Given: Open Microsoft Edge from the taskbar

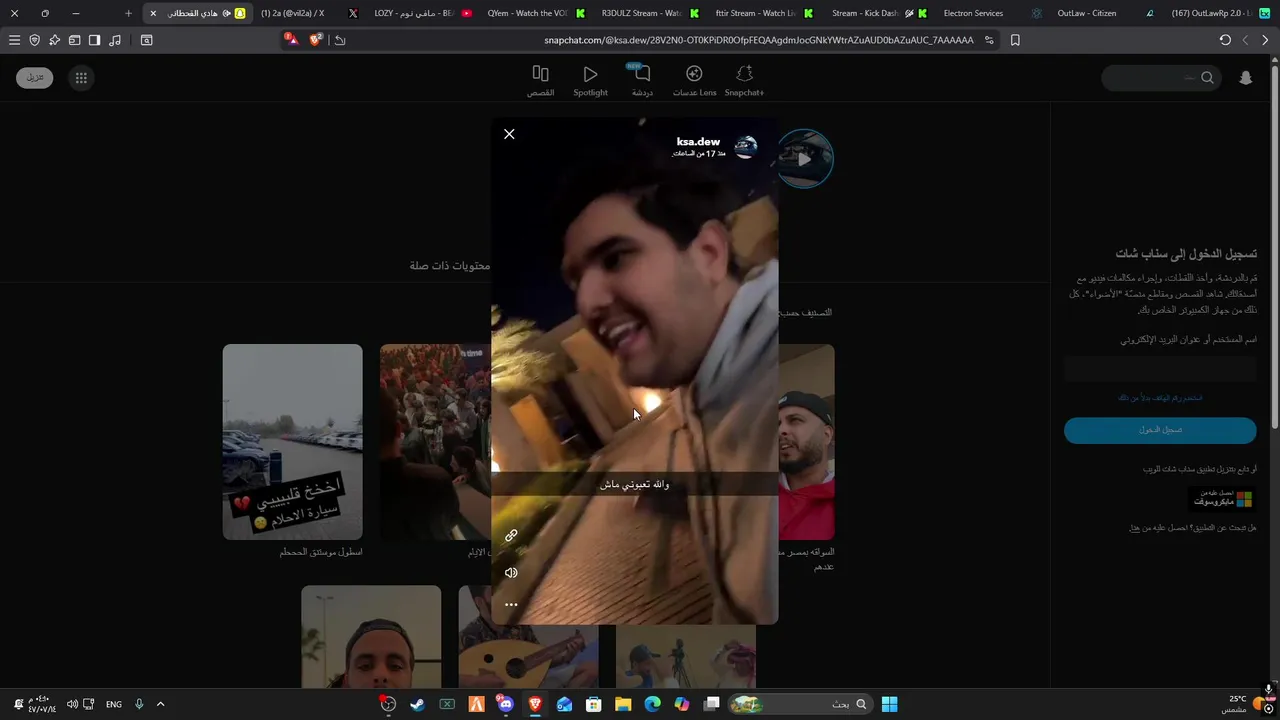Looking at the screenshot, I should tap(652, 704).
